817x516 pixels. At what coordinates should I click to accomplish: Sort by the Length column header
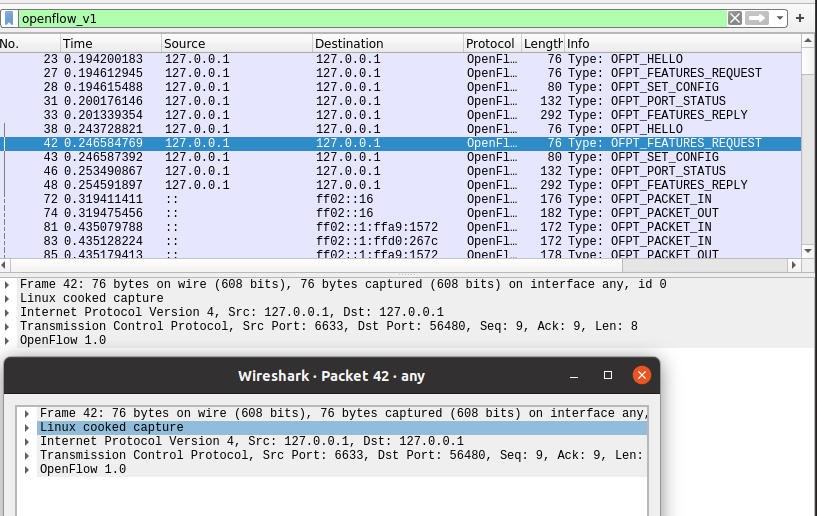542,44
